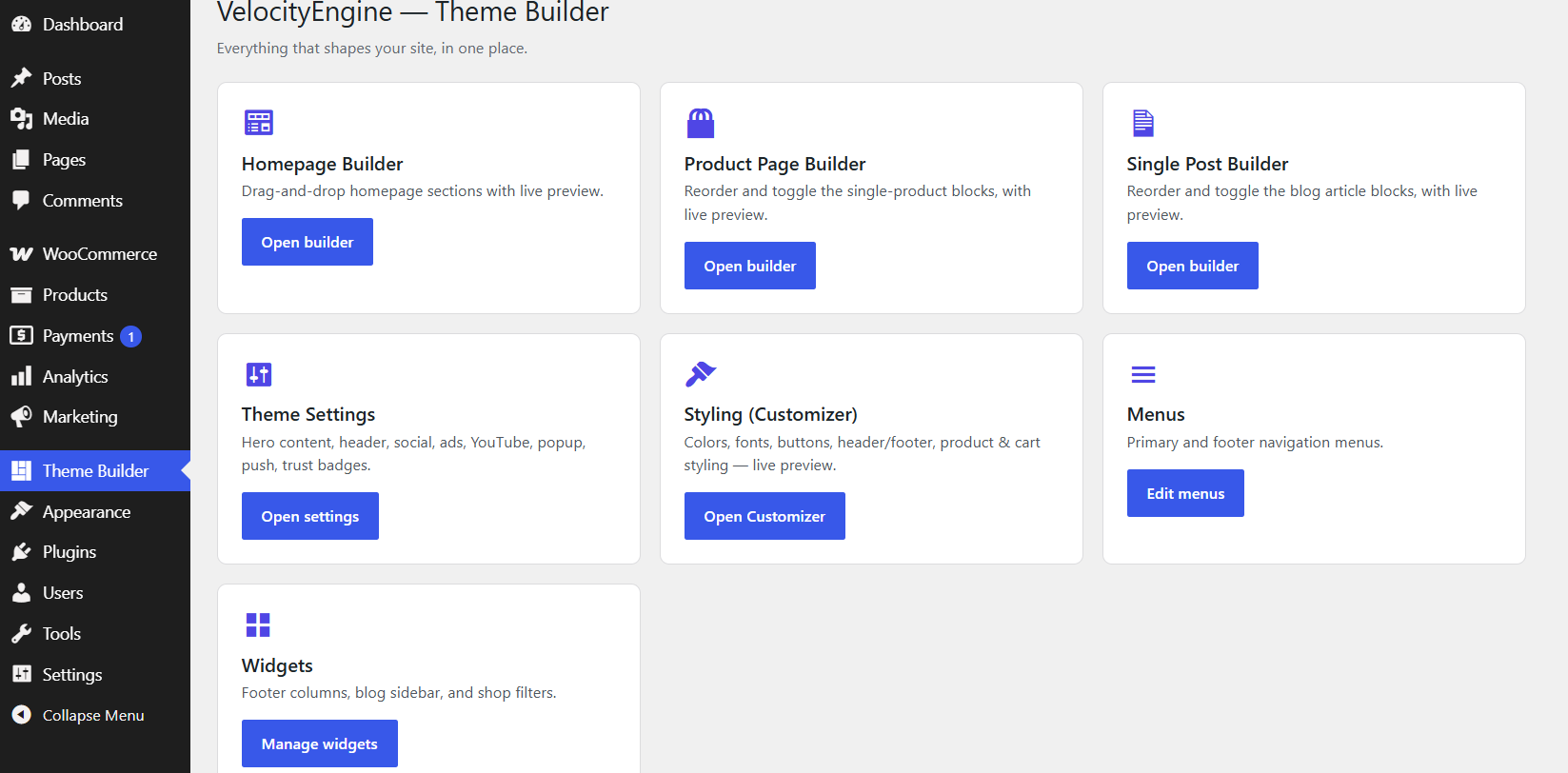Viewport: 1568px width, 773px height.
Task: Go to Plugins in the sidebar
Action: click(95, 552)
